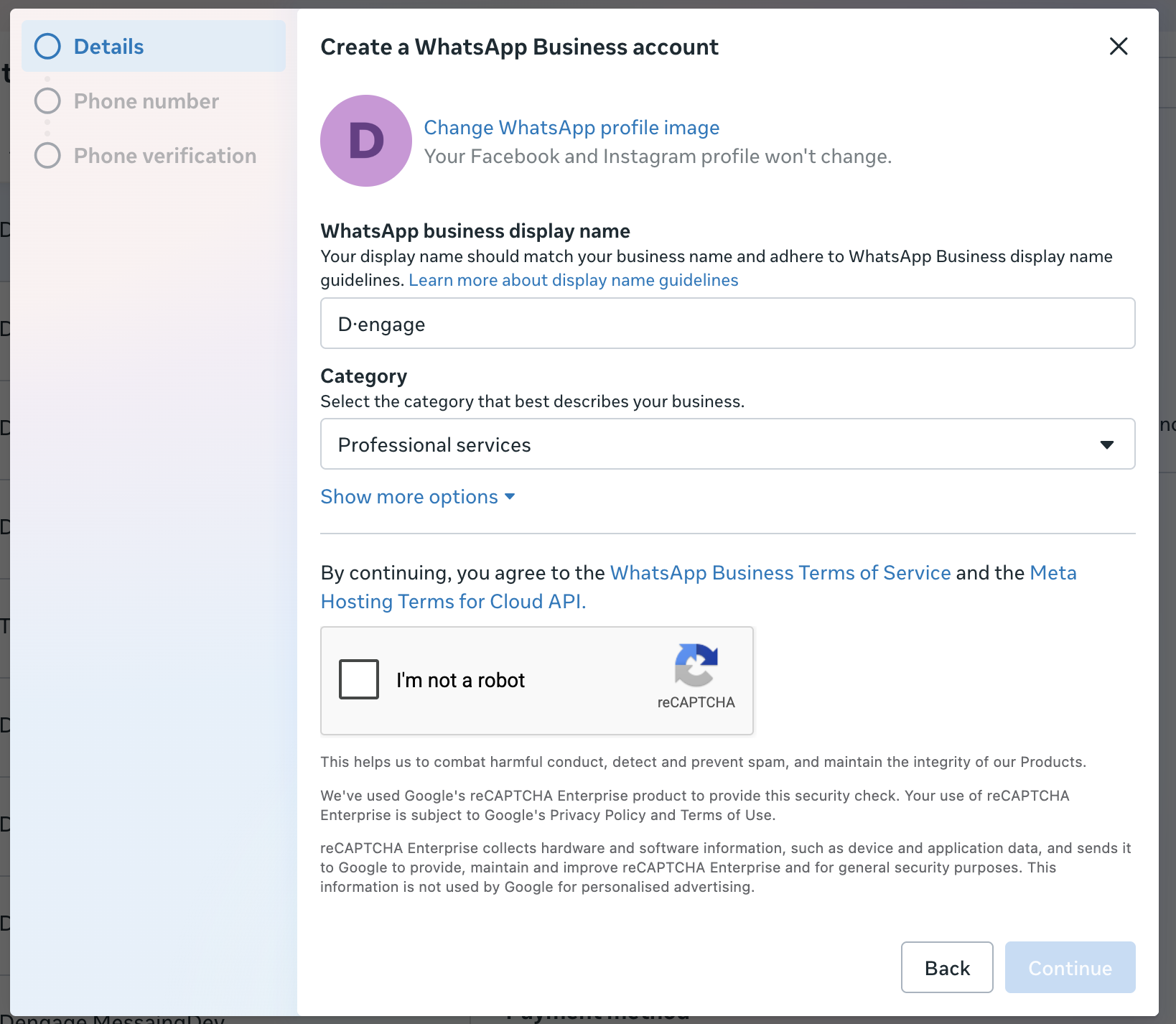Select the Details step
Viewport: 1176px width, 1024px height.
click(154, 47)
